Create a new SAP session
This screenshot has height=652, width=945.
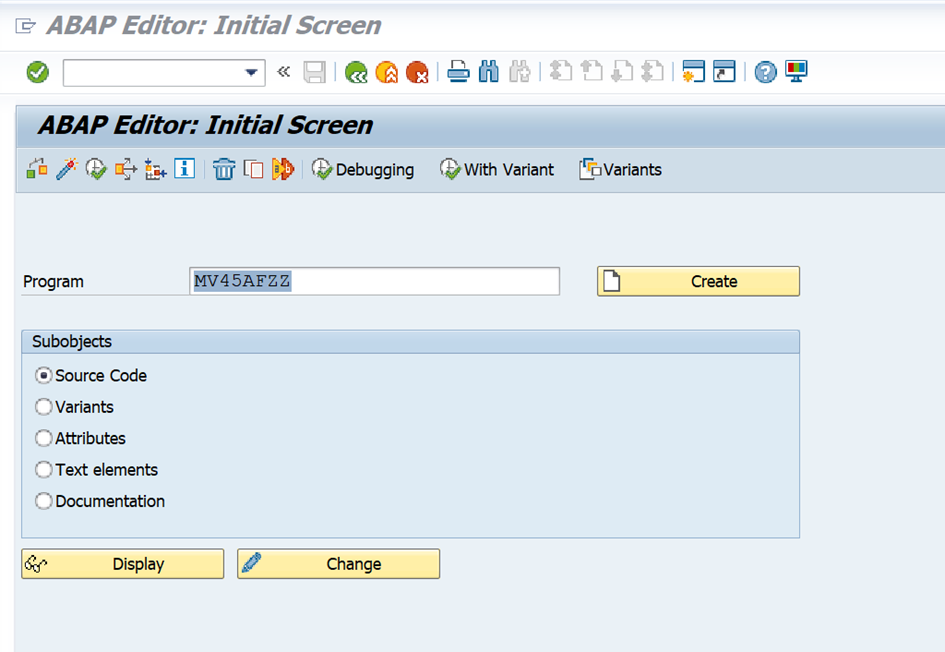pyautogui.click(x=694, y=71)
